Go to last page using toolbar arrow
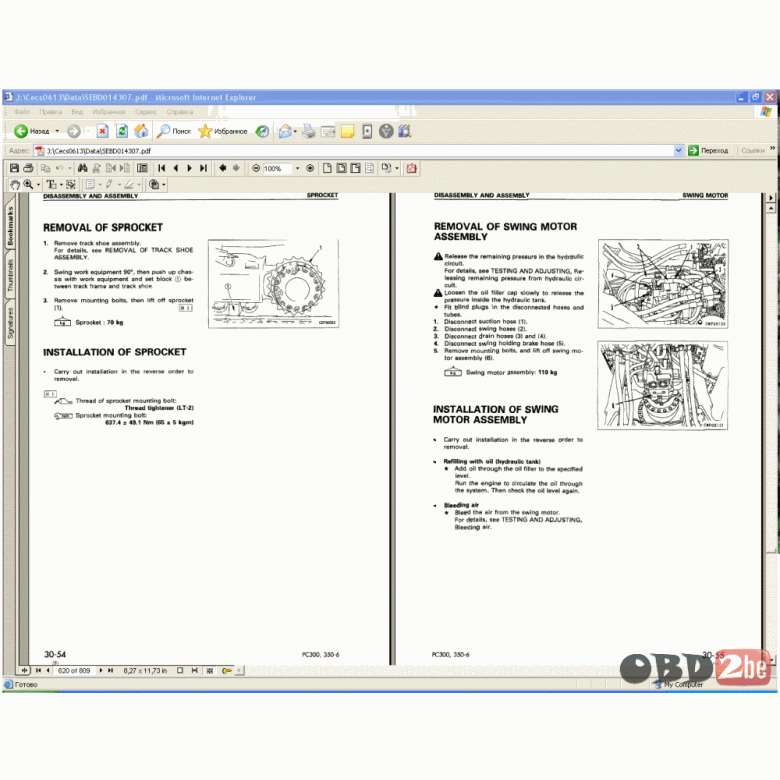Viewport: 780px width, 780px height. pyautogui.click(x=203, y=168)
